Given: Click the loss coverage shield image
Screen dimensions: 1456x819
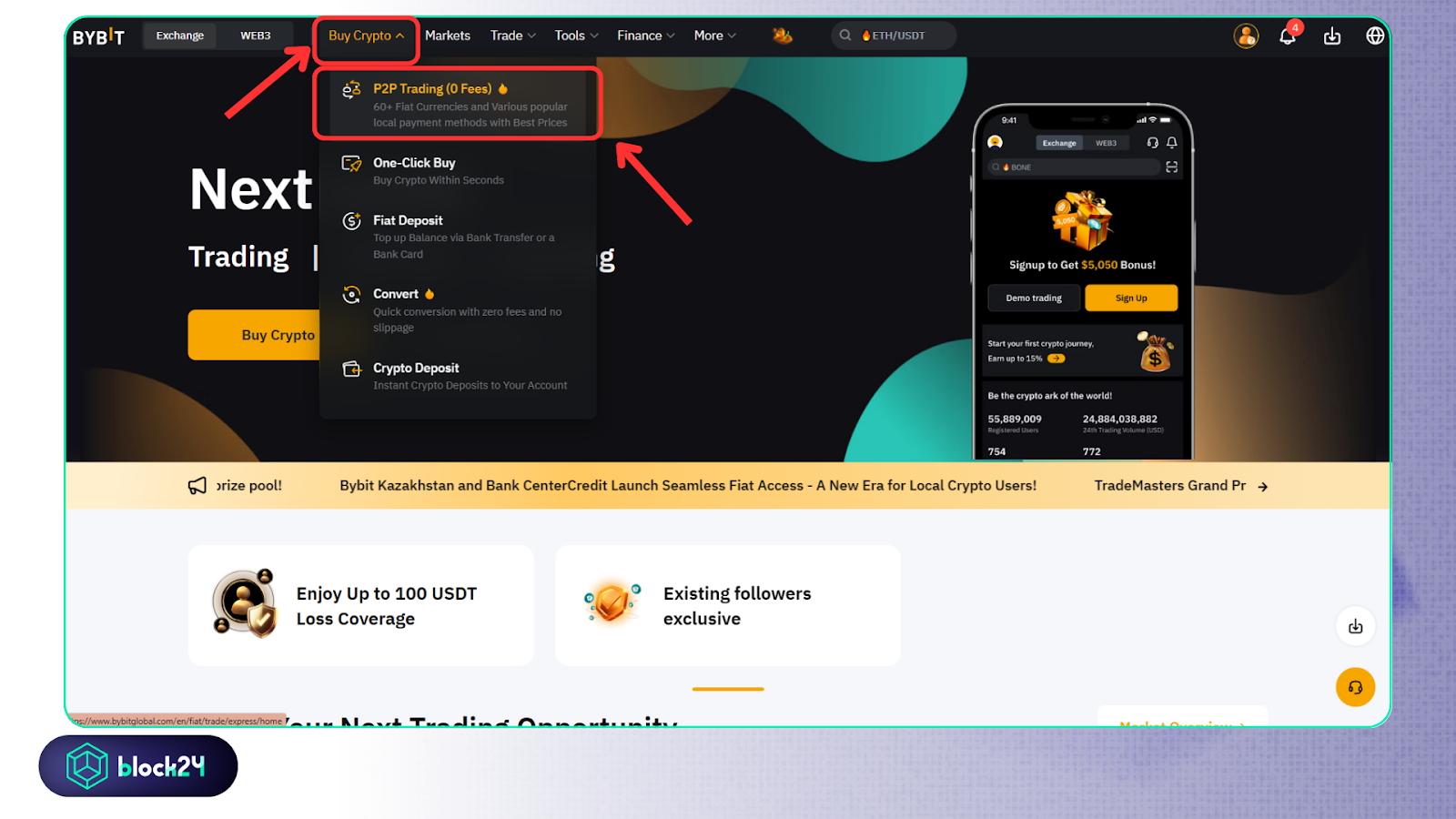Looking at the screenshot, I should pos(244,602).
